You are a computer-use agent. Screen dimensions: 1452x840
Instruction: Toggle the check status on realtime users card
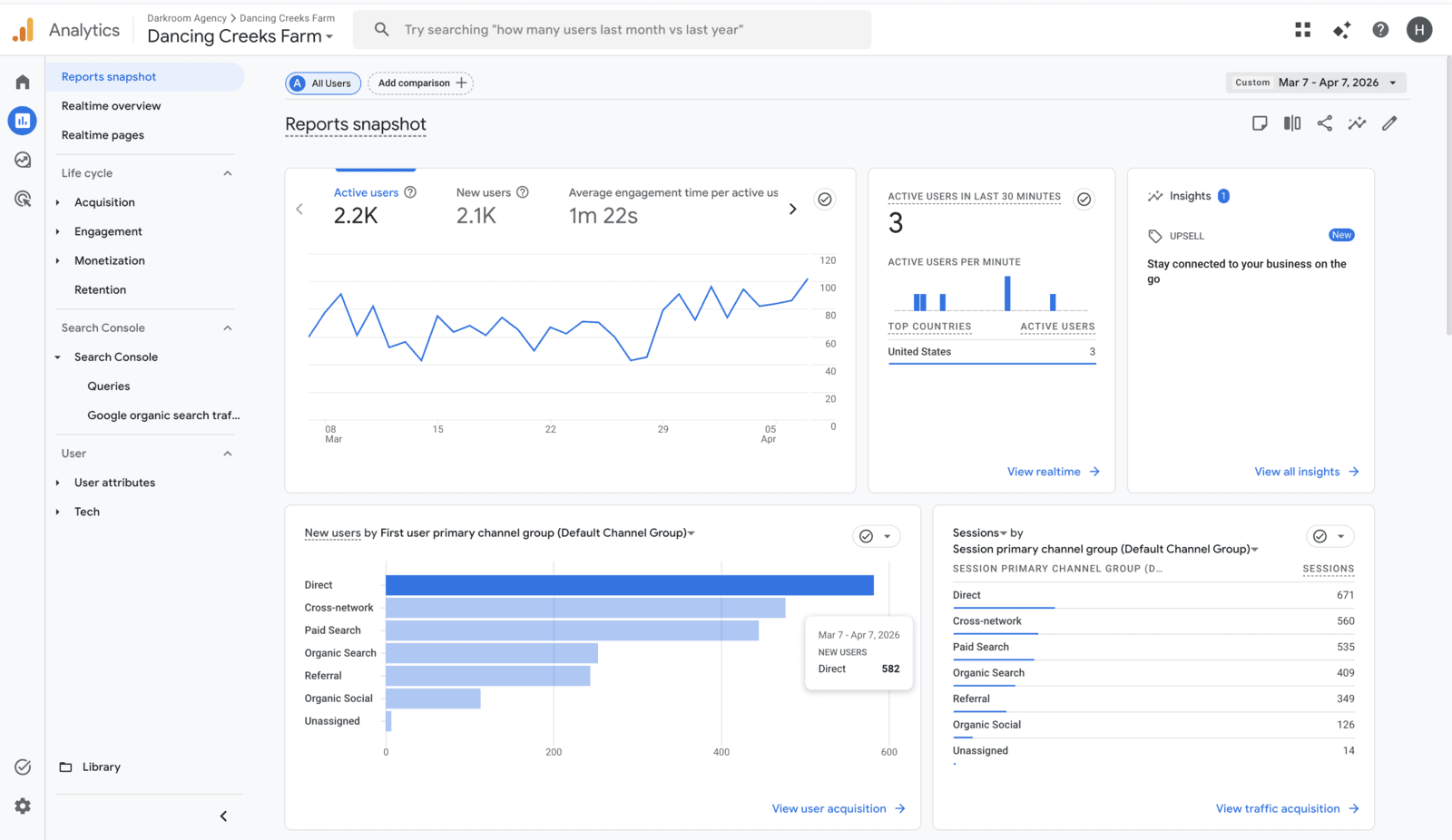click(x=1084, y=200)
